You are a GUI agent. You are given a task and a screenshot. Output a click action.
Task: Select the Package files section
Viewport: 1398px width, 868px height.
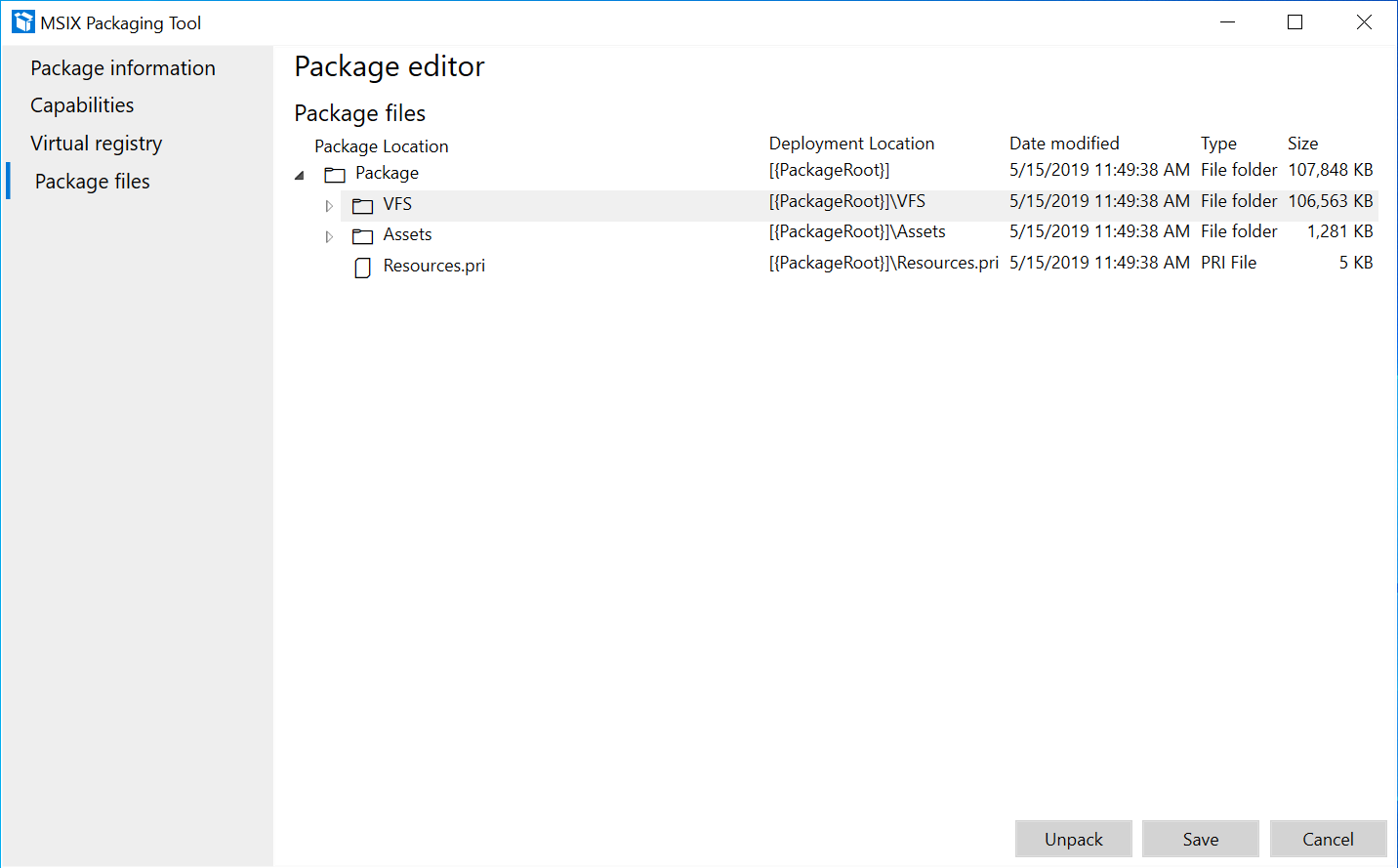pos(93,182)
